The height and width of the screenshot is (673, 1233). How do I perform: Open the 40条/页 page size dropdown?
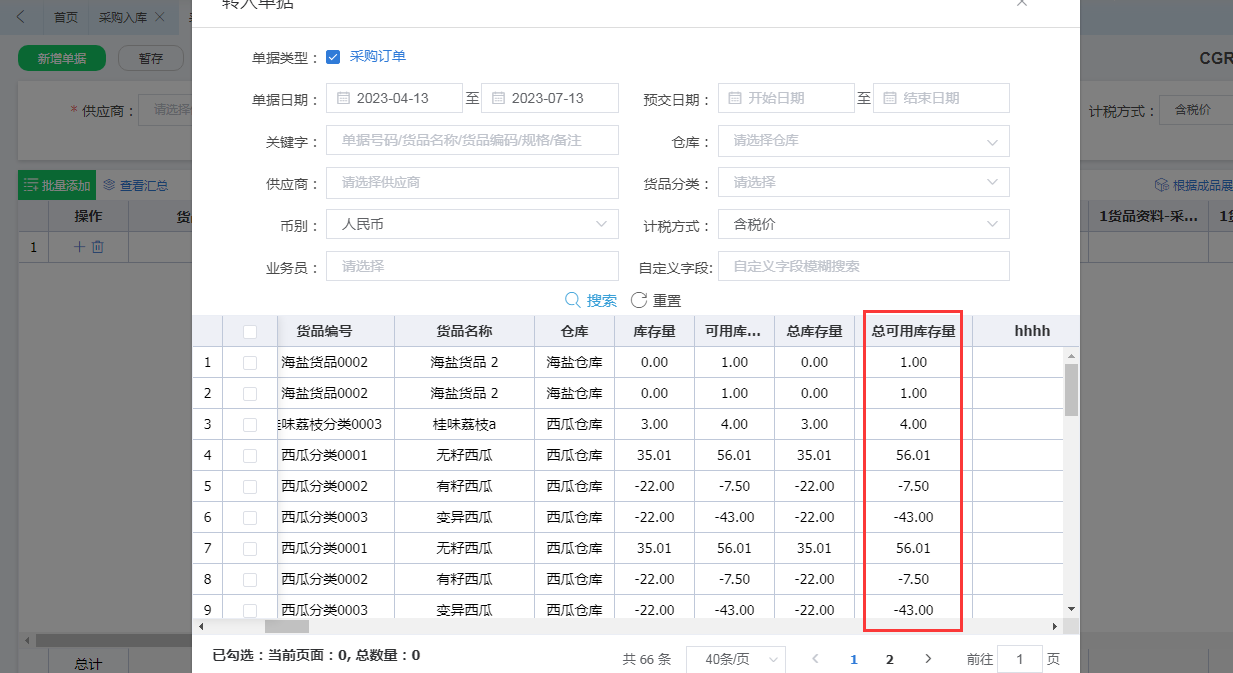tap(735, 659)
